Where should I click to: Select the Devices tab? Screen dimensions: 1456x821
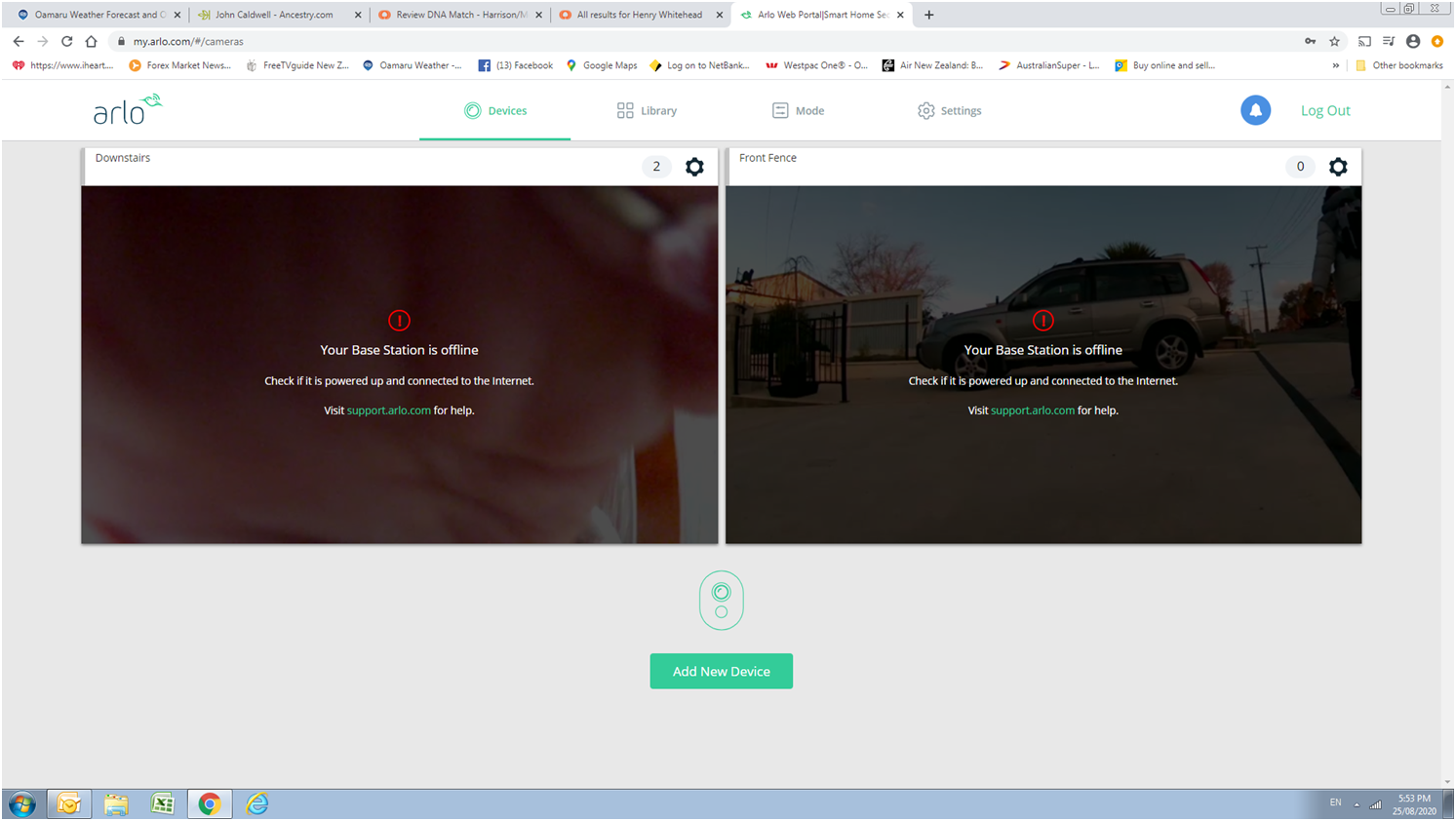tap(495, 111)
